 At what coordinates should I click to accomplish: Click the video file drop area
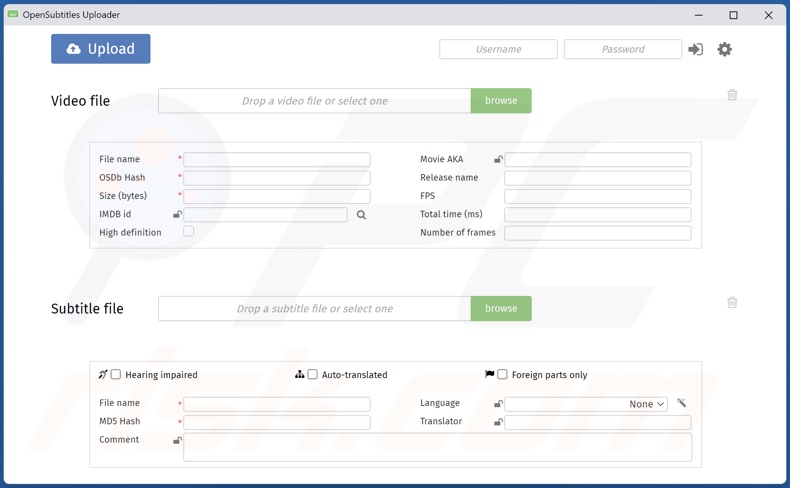[x=315, y=101]
